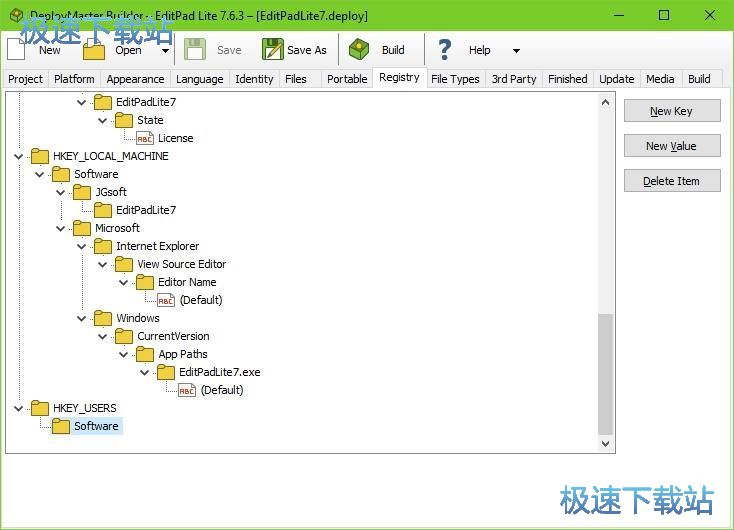Click the New Key button

(x=672, y=111)
